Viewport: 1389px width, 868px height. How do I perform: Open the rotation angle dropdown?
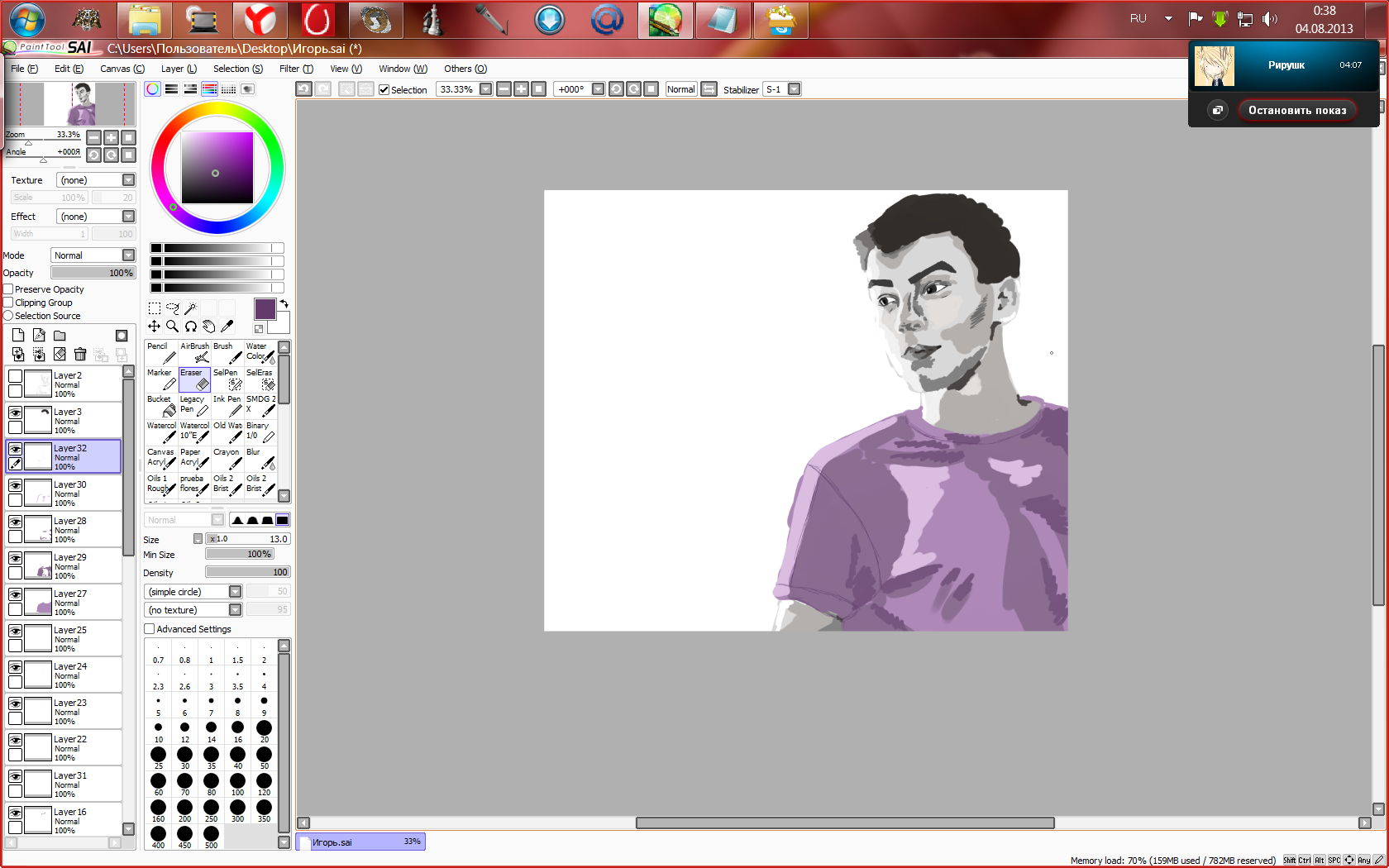point(598,89)
